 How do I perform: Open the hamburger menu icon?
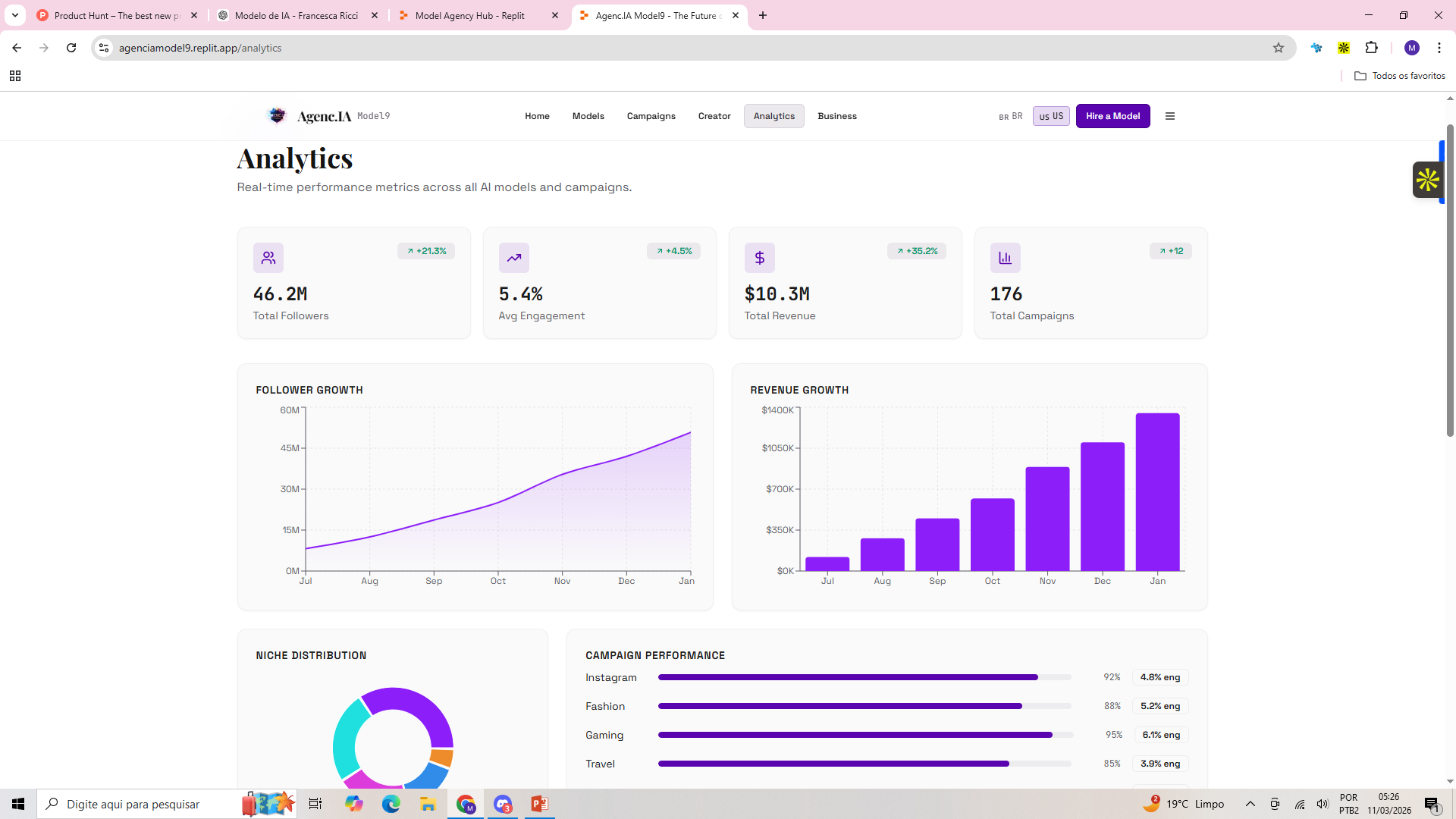tap(1169, 116)
